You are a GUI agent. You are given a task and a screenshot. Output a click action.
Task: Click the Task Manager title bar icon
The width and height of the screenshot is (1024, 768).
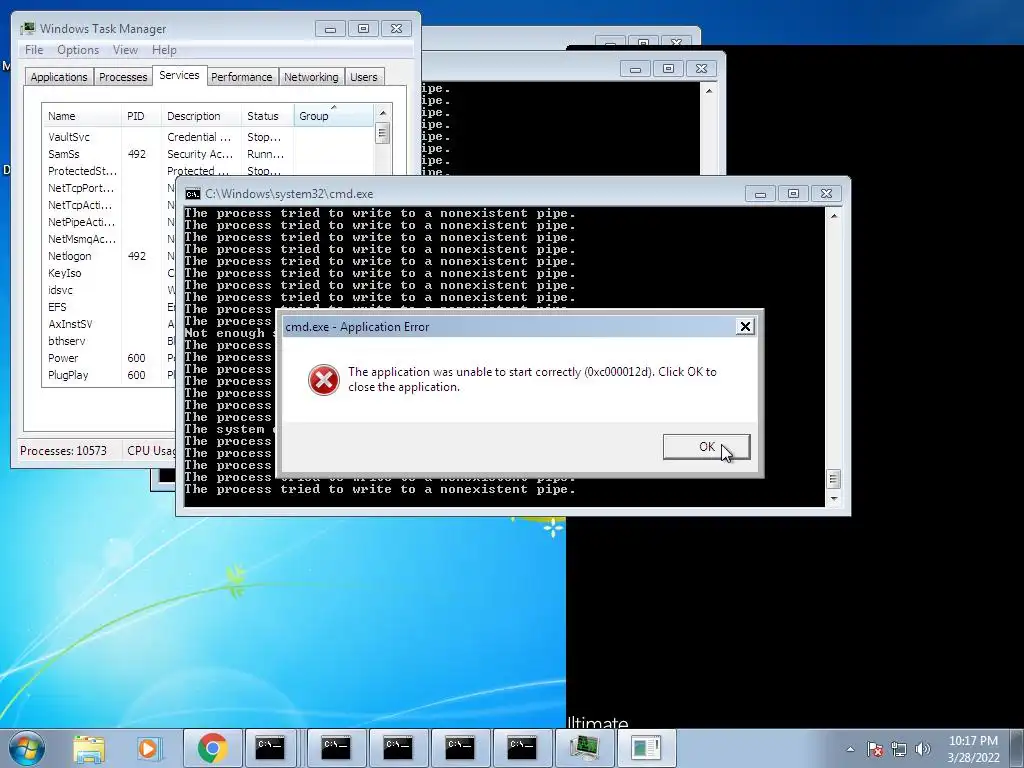27,29
